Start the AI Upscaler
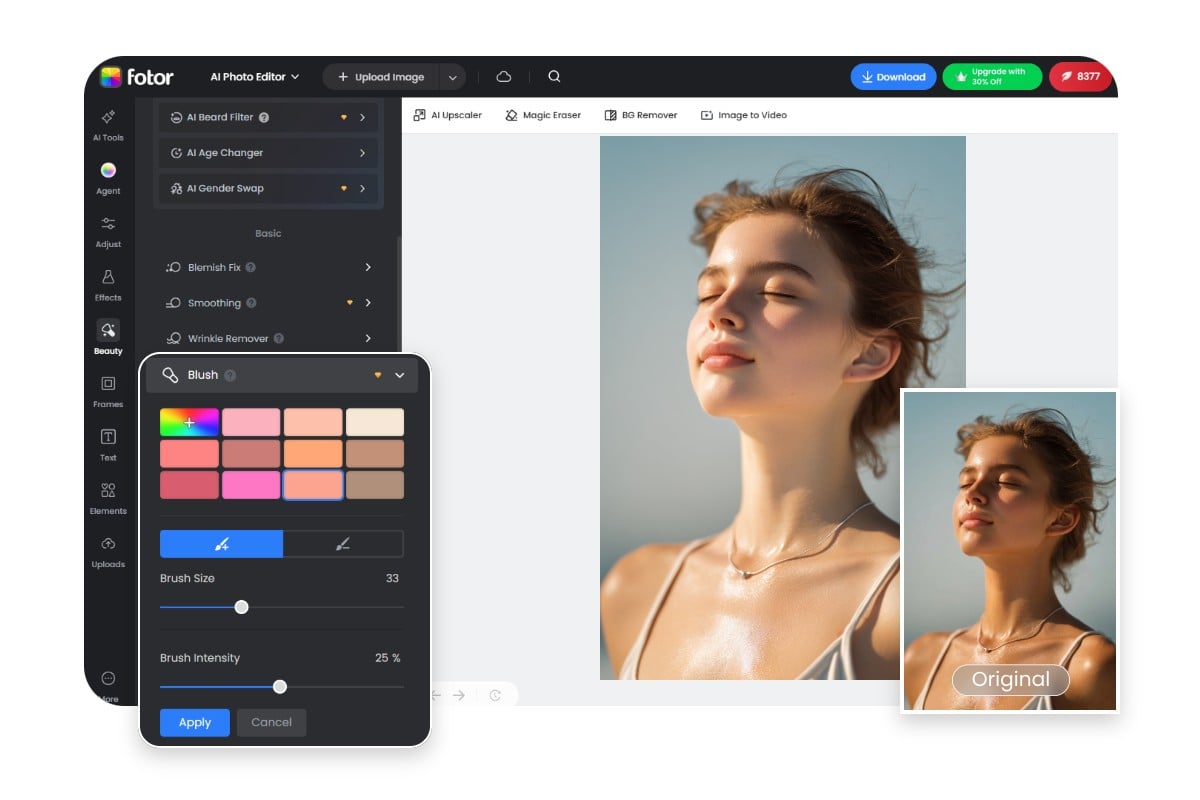This screenshot has width=1200, height=800. coord(447,114)
